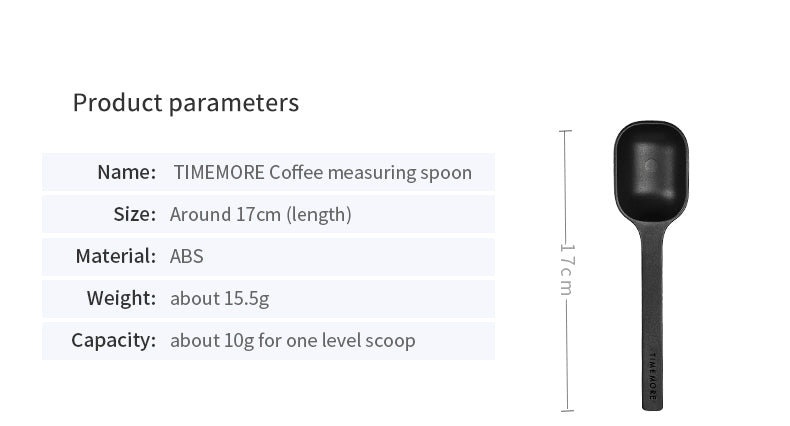Image resolution: width=790 pixels, height=426 pixels.
Task: Click the small notch inside the spoon bowl
Action: tap(648, 162)
